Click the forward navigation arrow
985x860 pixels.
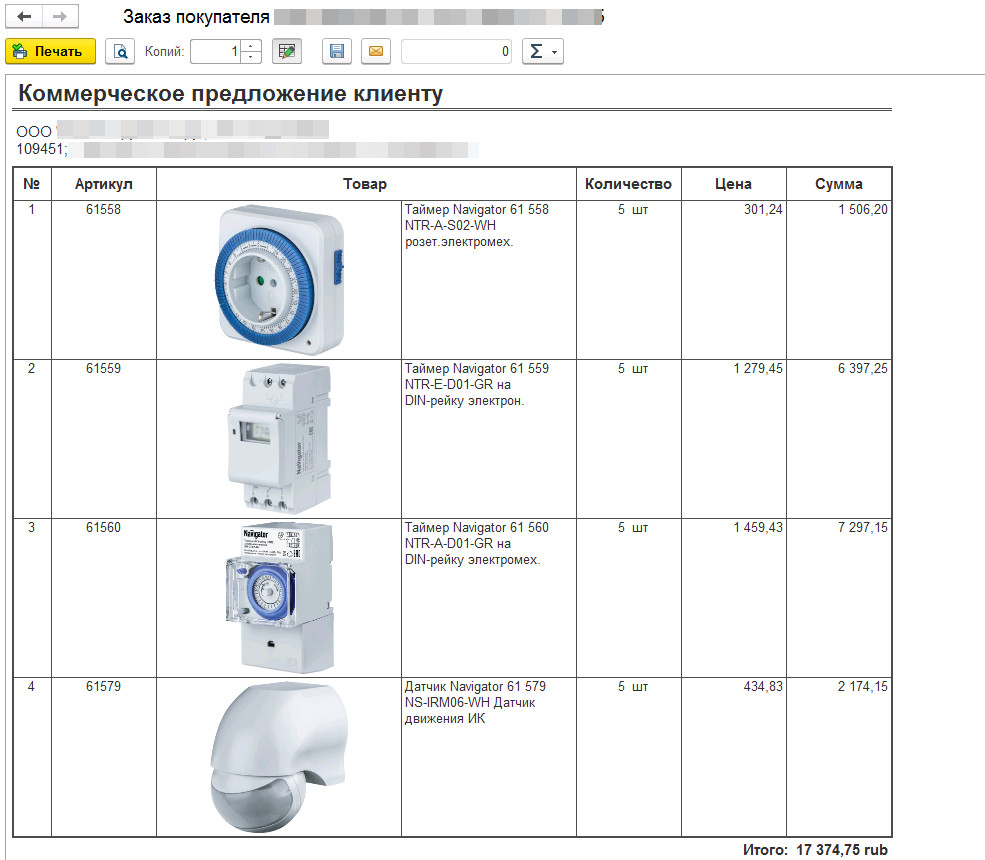tap(60, 18)
